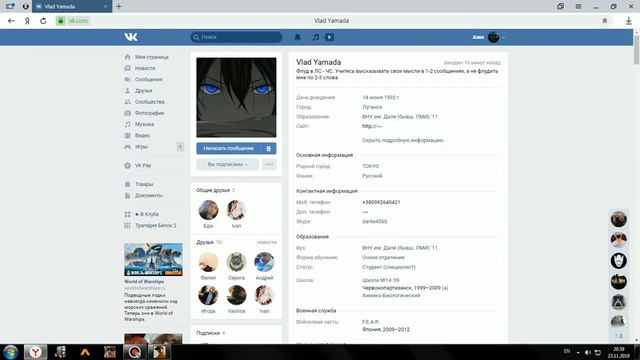Click vk.com address in URL bar
Viewport: 640px width, 360px height.
(78, 21)
